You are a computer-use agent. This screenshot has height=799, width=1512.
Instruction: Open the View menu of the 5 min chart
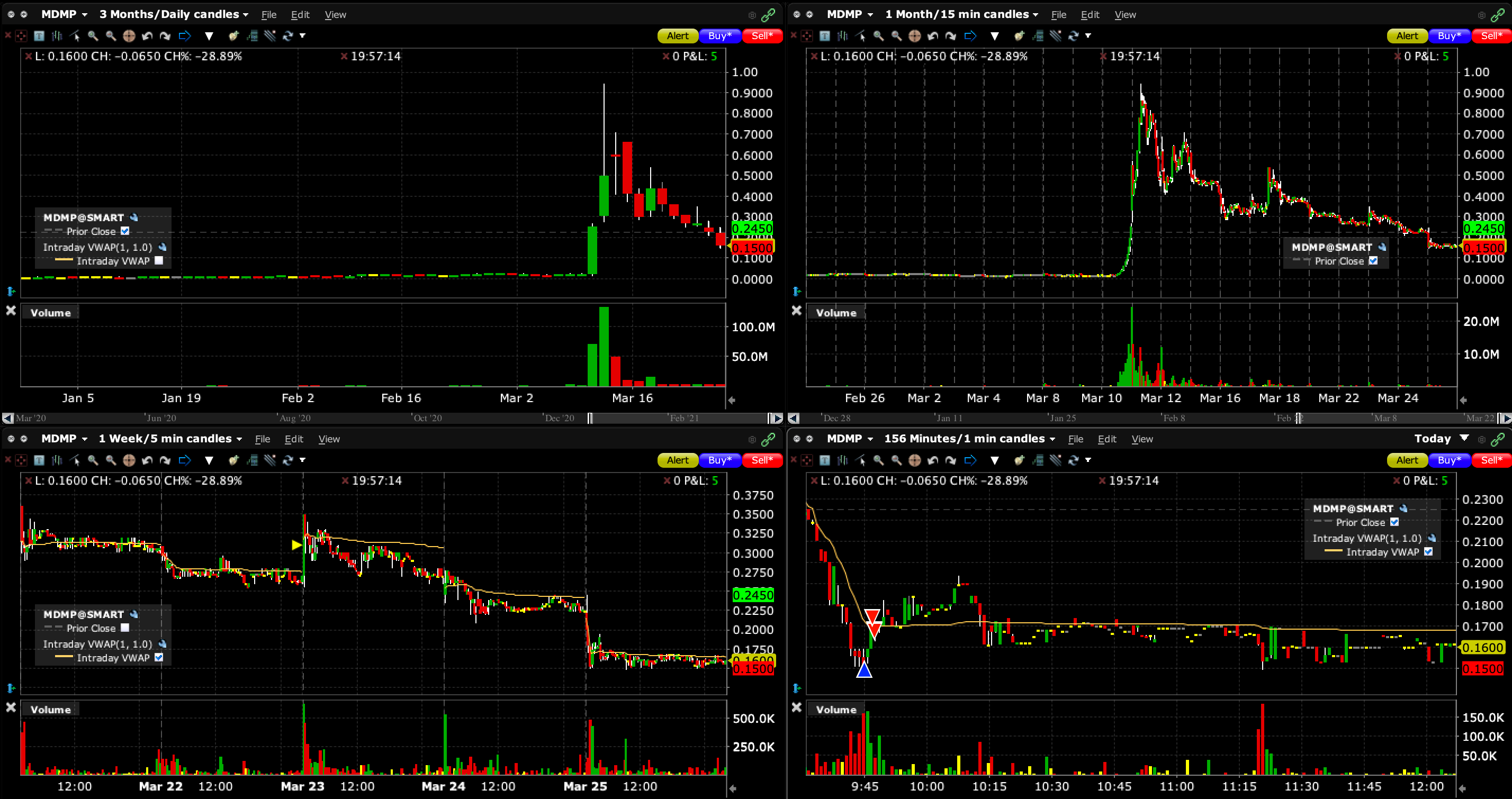(x=329, y=439)
